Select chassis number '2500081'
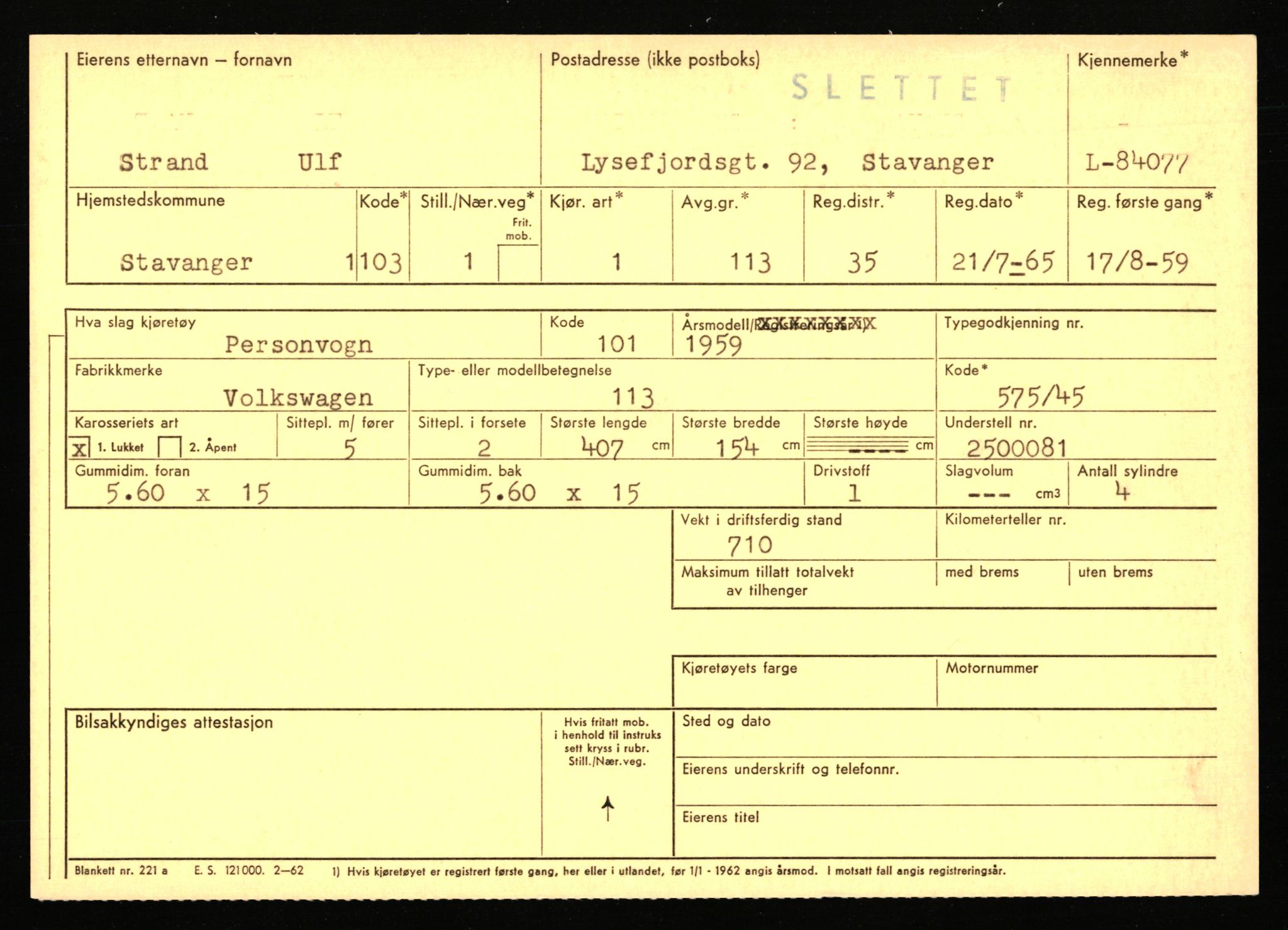Image resolution: width=1288 pixels, height=930 pixels. 1016,448
